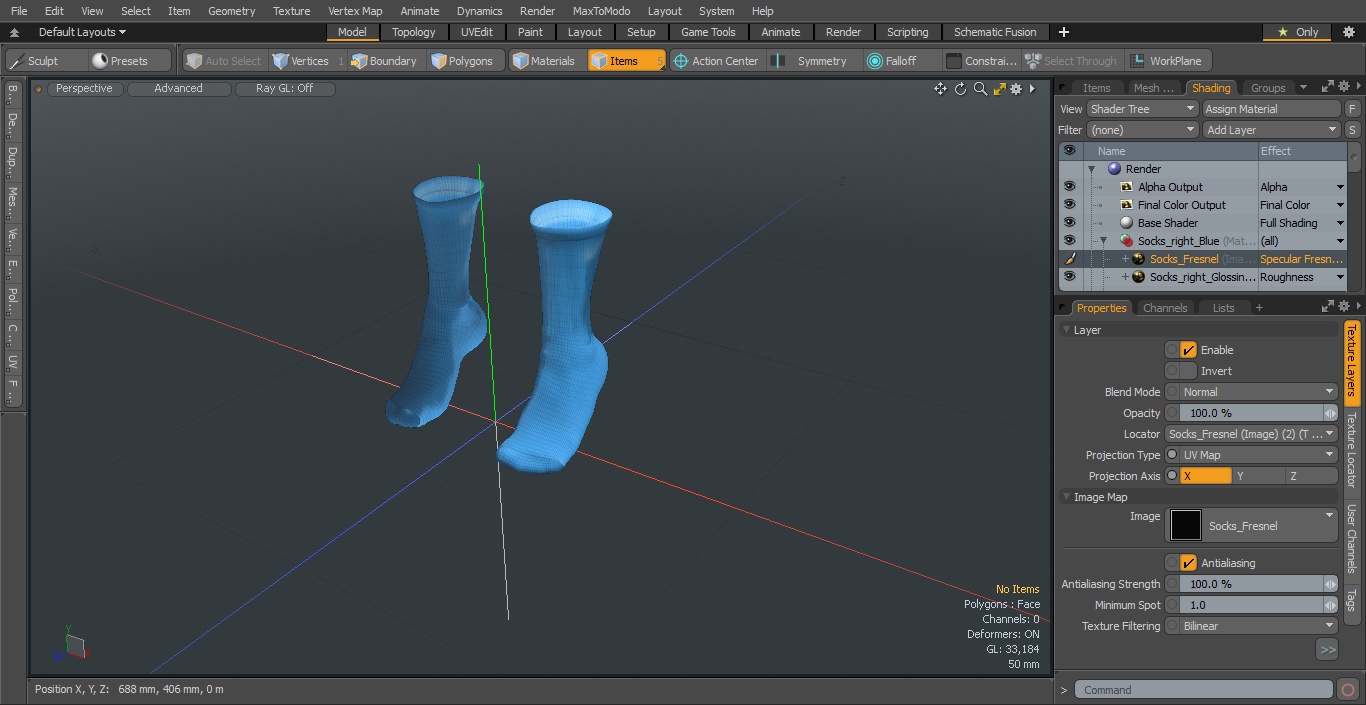Select Z projection axis

tap(1310, 476)
